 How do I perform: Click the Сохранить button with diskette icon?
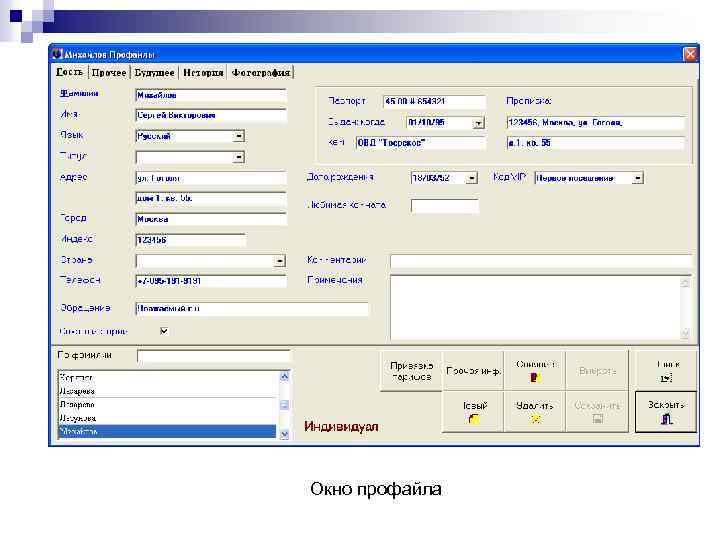[597, 412]
